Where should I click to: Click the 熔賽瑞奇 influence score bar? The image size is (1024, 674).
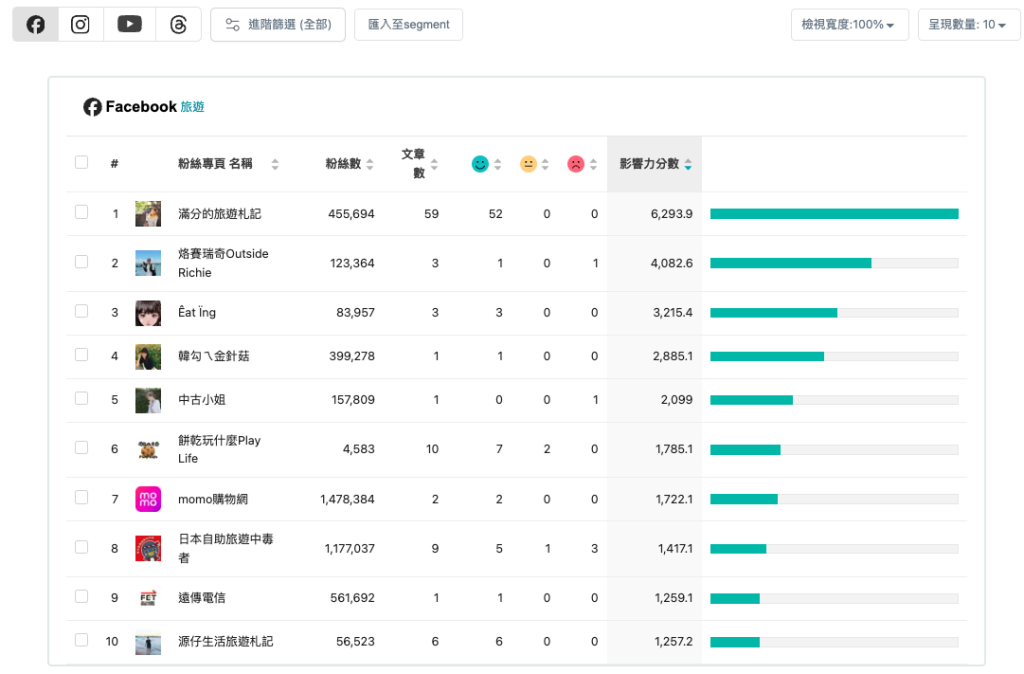click(x=834, y=263)
